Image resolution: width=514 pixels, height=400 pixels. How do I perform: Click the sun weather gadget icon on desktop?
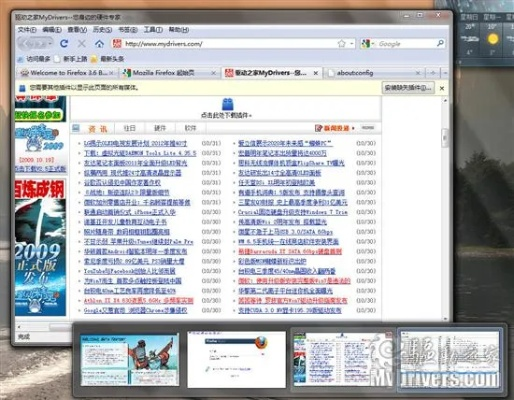pyautogui.click(x=493, y=39)
